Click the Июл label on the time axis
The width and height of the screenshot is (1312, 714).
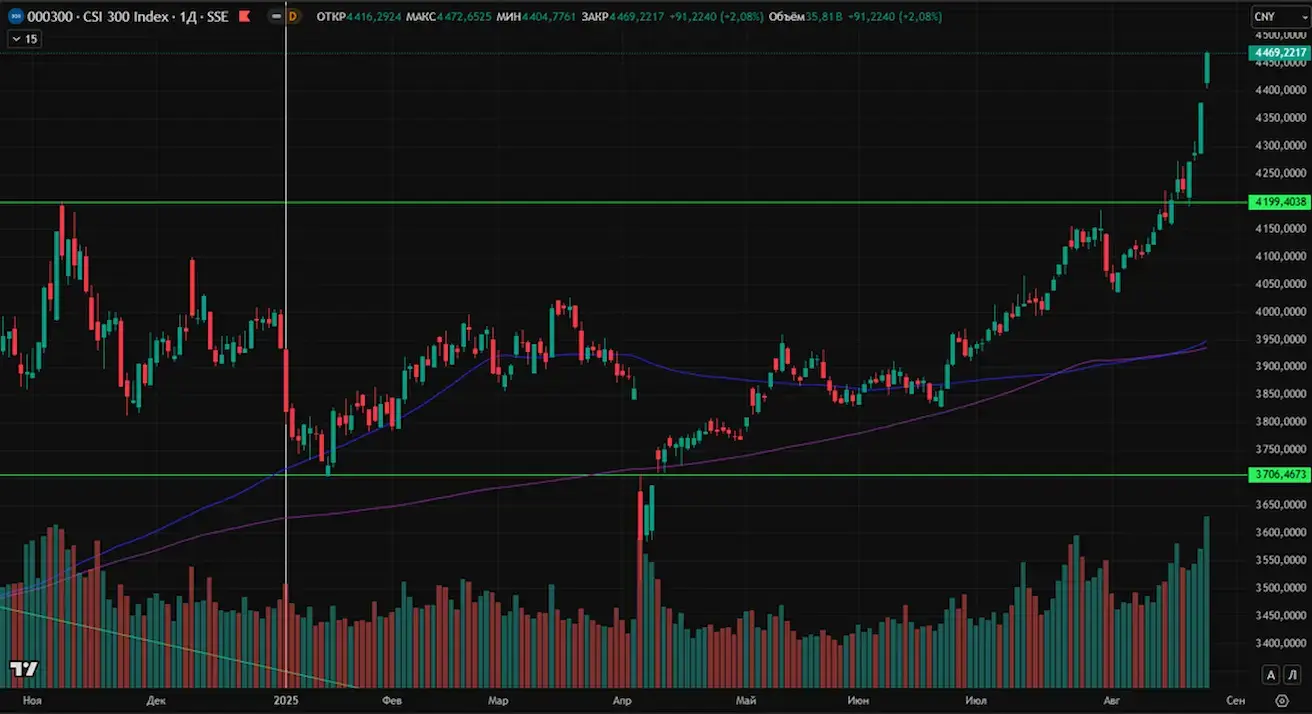click(976, 701)
